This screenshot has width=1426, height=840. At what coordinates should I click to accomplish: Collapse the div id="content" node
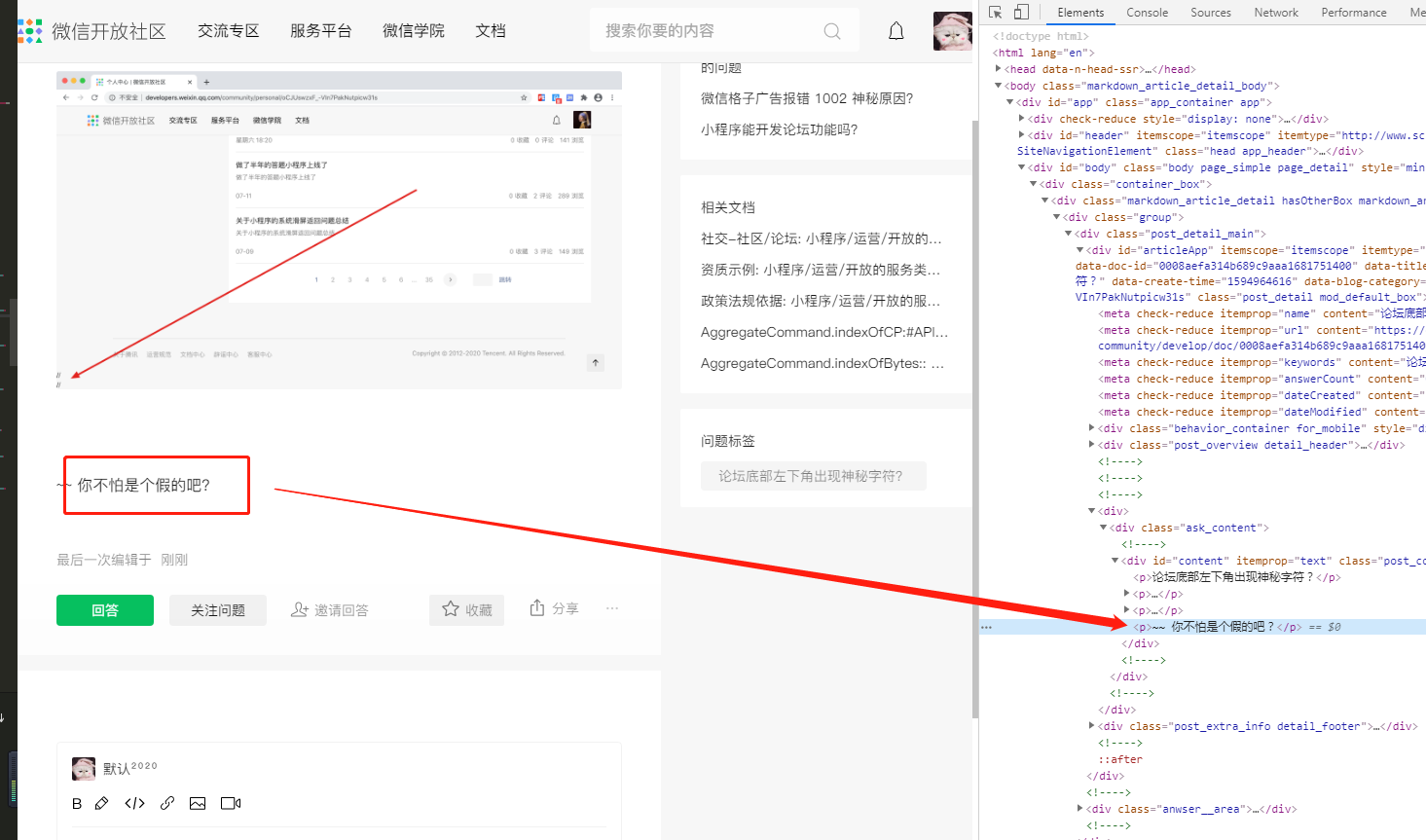(x=1115, y=561)
